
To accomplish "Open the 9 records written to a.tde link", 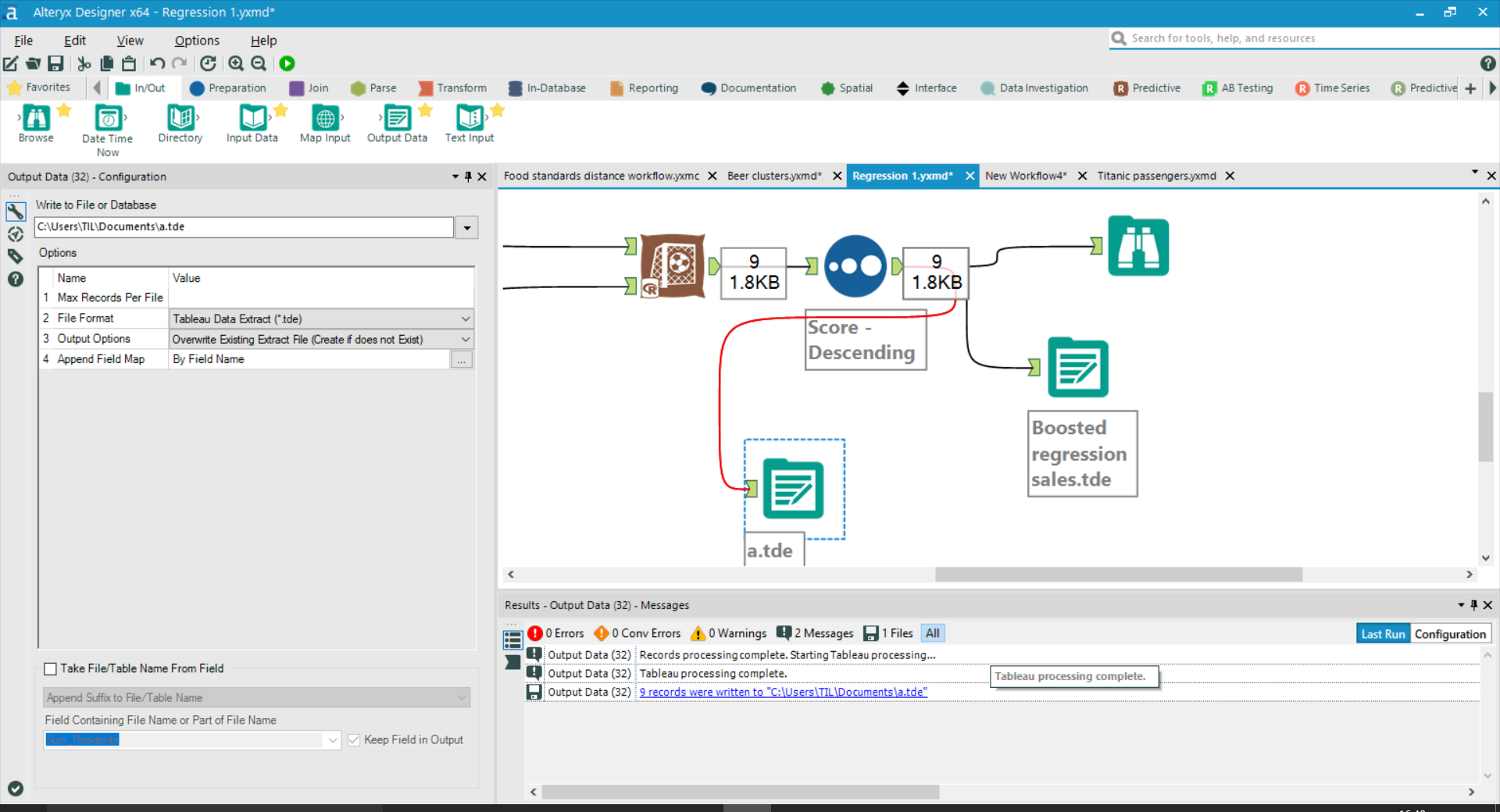I will click(782, 692).
